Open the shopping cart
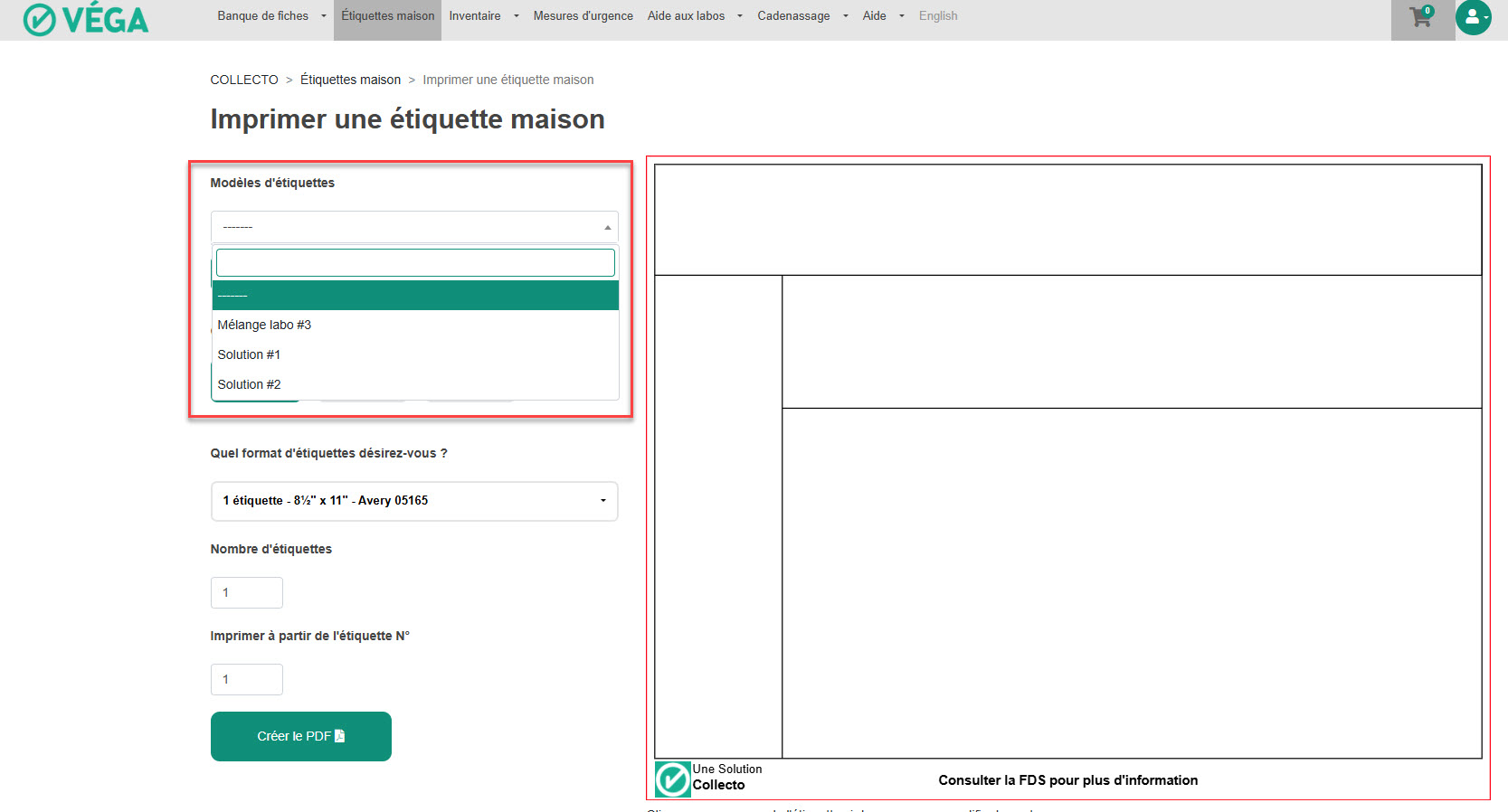This screenshot has width=1508, height=812. coord(1421,17)
